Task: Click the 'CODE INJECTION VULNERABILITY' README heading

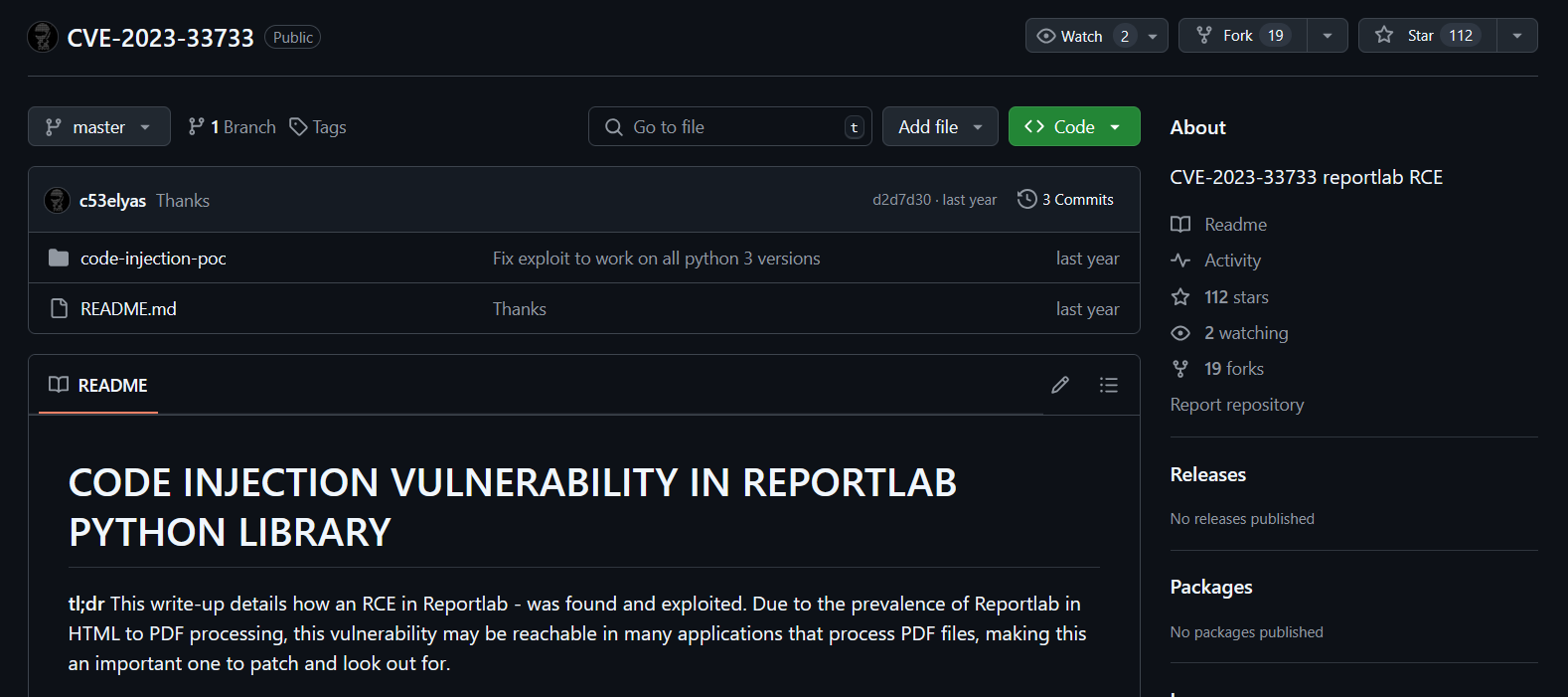Action: point(513,507)
